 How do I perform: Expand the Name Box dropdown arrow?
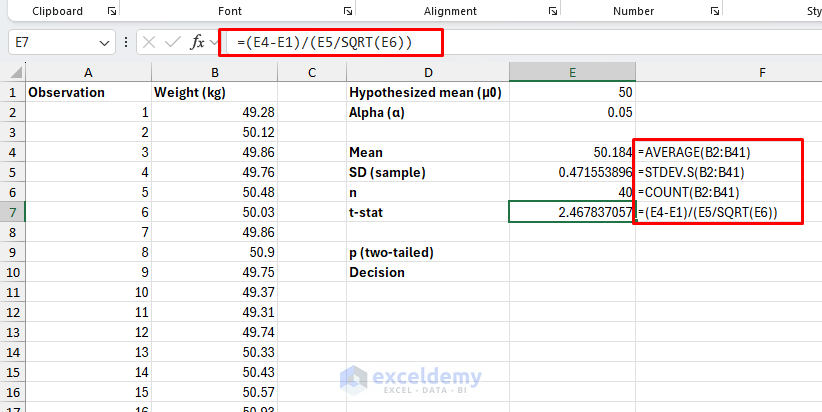[103, 43]
